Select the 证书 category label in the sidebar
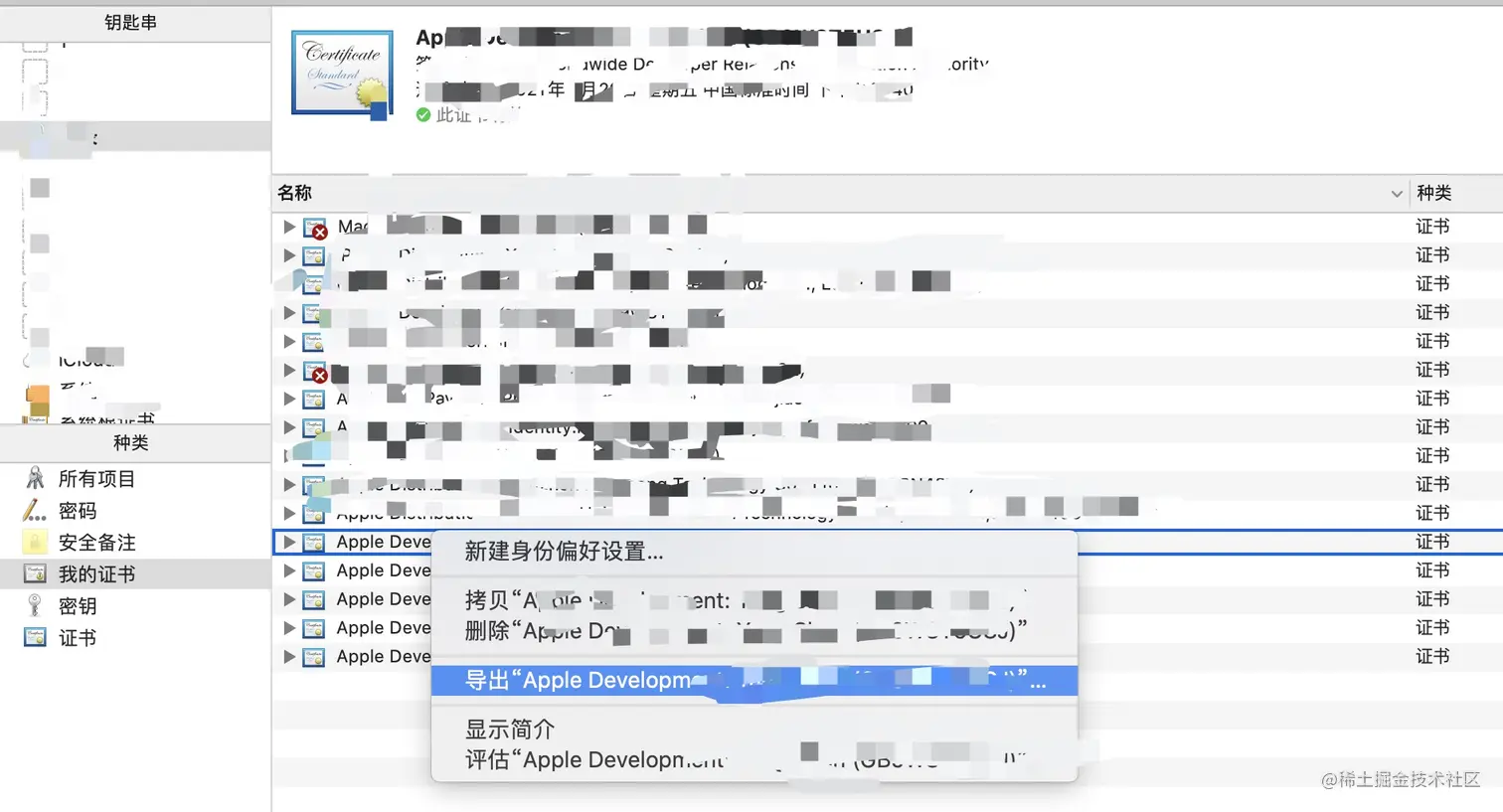This screenshot has height=812, width=1503. [x=78, y=638]
